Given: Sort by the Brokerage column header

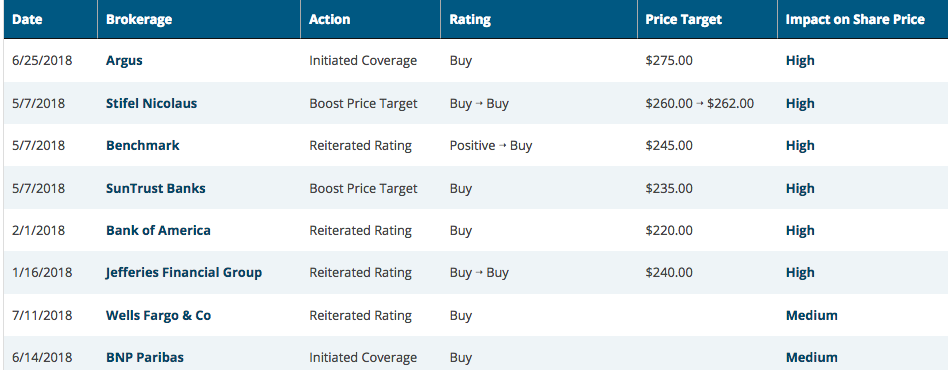Looking at the screenshot, I should tap(139, 19).
